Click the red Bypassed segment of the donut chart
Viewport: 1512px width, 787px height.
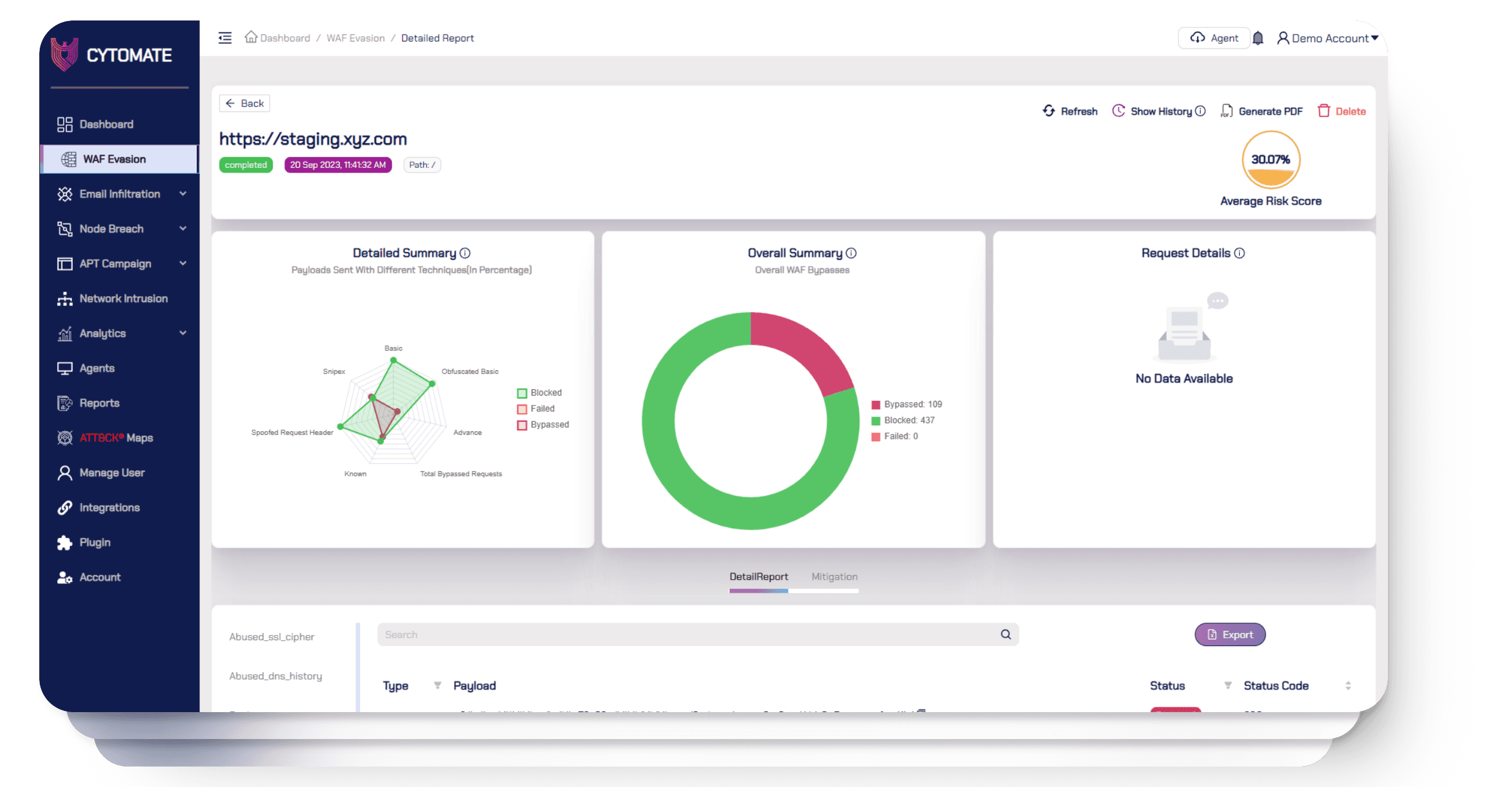pyautogui.click(x=807, y=348)
